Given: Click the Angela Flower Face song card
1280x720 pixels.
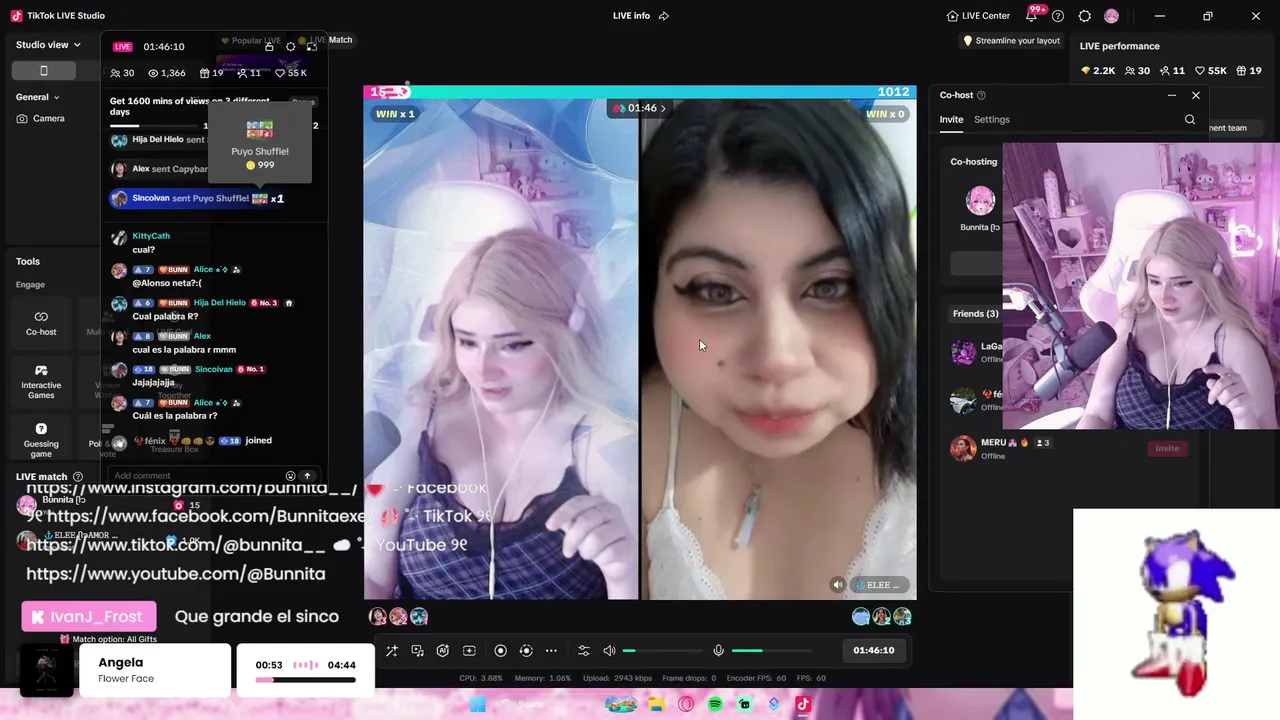Looking at the screenshot, I should click(154, 670).
